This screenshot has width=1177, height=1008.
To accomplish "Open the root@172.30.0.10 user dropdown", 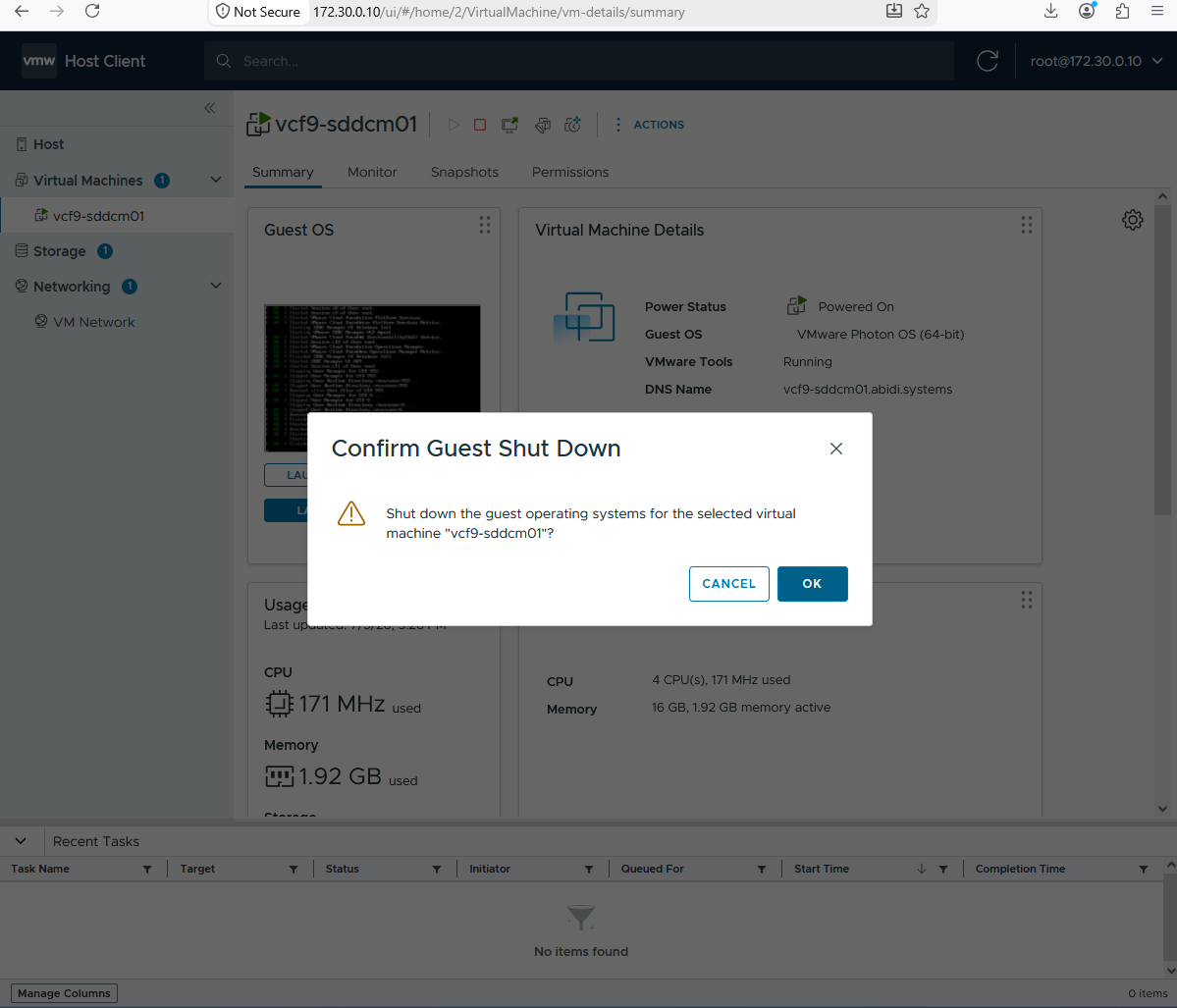I will point(1096,62).
